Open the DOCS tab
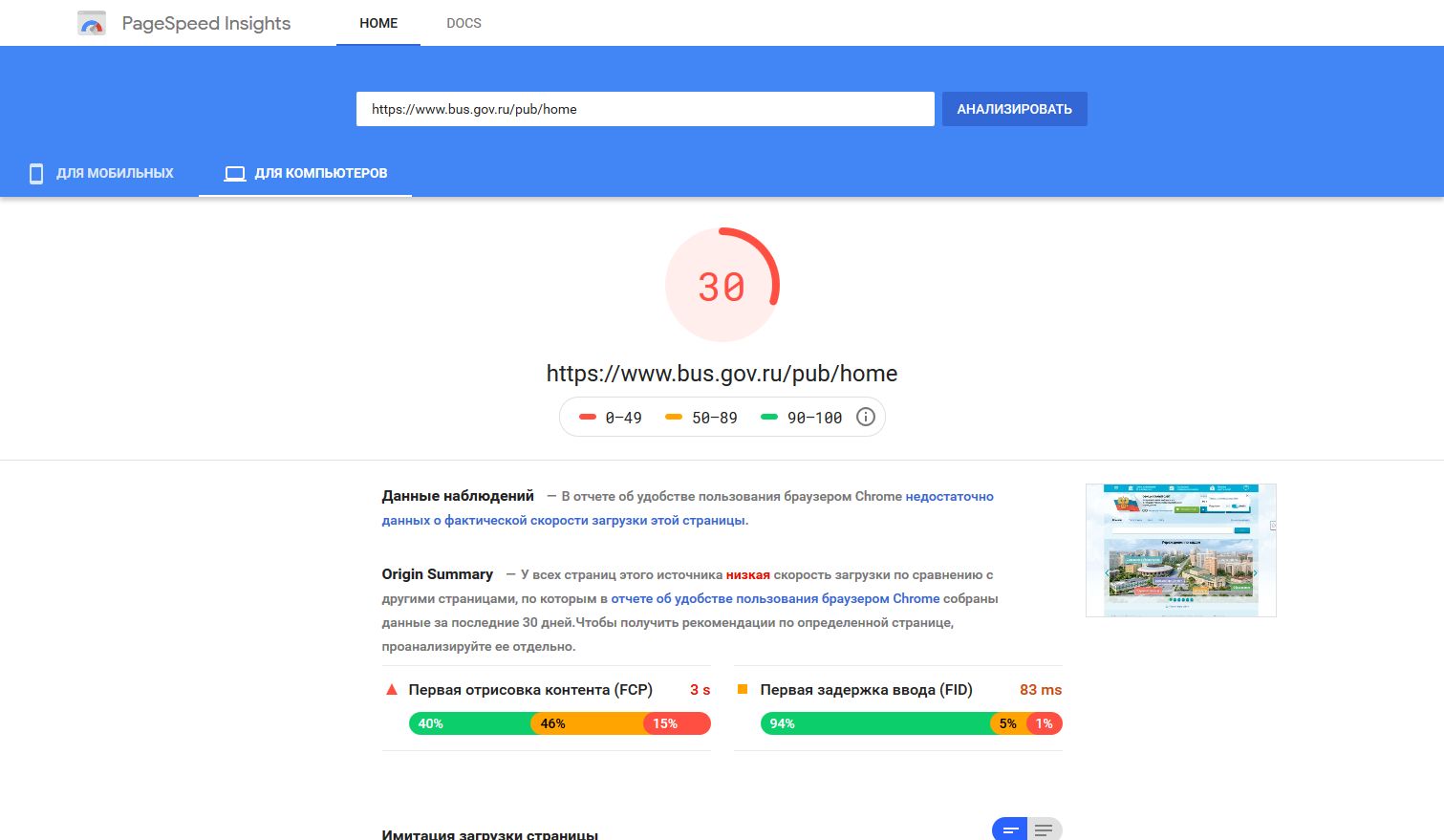1444x840 pixels. click(463, 23)
